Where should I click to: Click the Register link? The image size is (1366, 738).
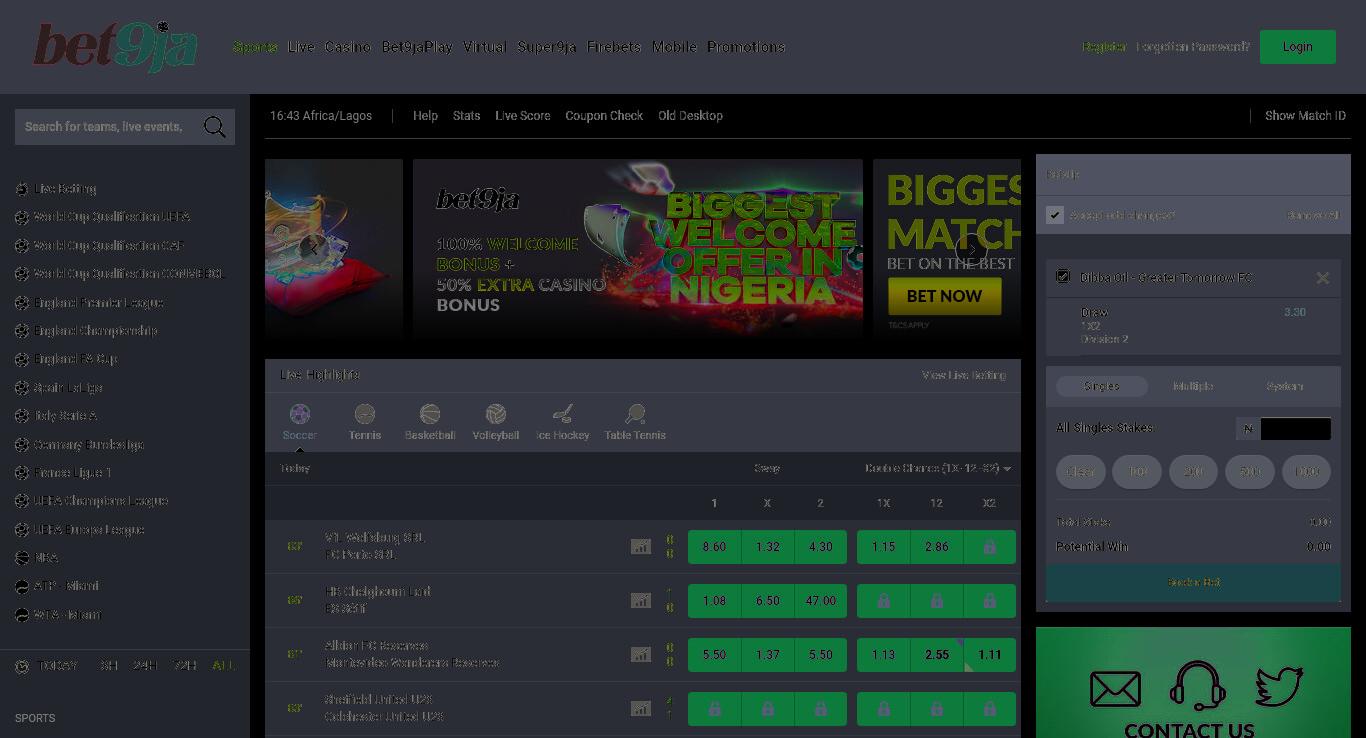click(1104, 47)
